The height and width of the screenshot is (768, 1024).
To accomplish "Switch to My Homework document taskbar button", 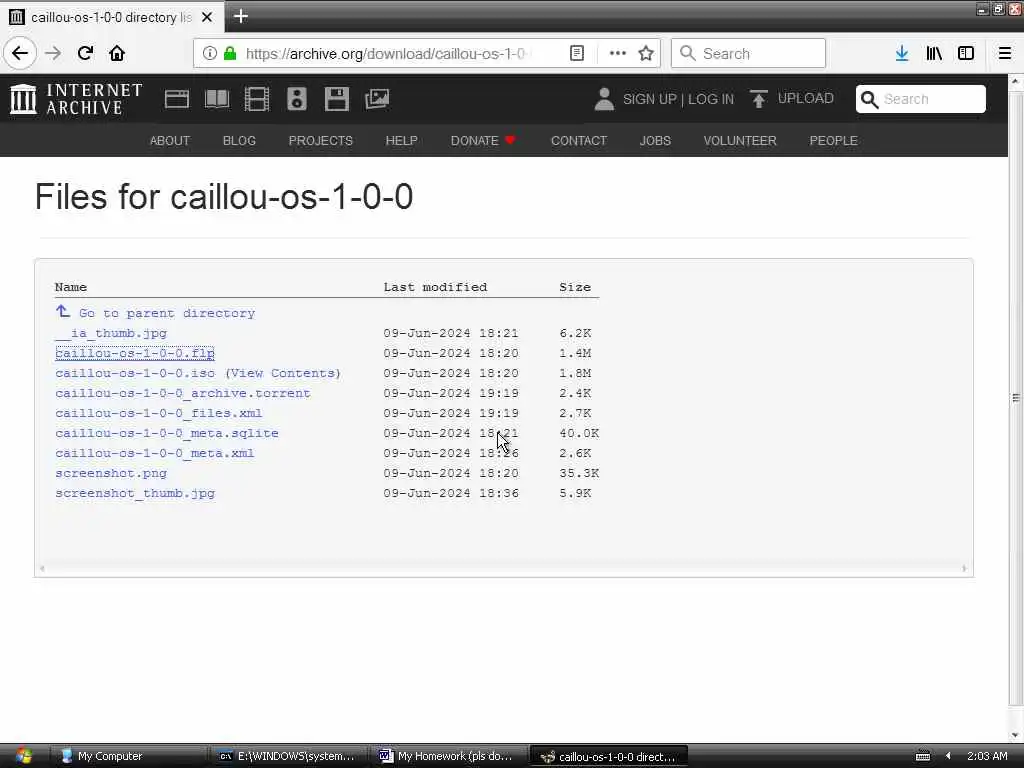I will tap(449, 756).
